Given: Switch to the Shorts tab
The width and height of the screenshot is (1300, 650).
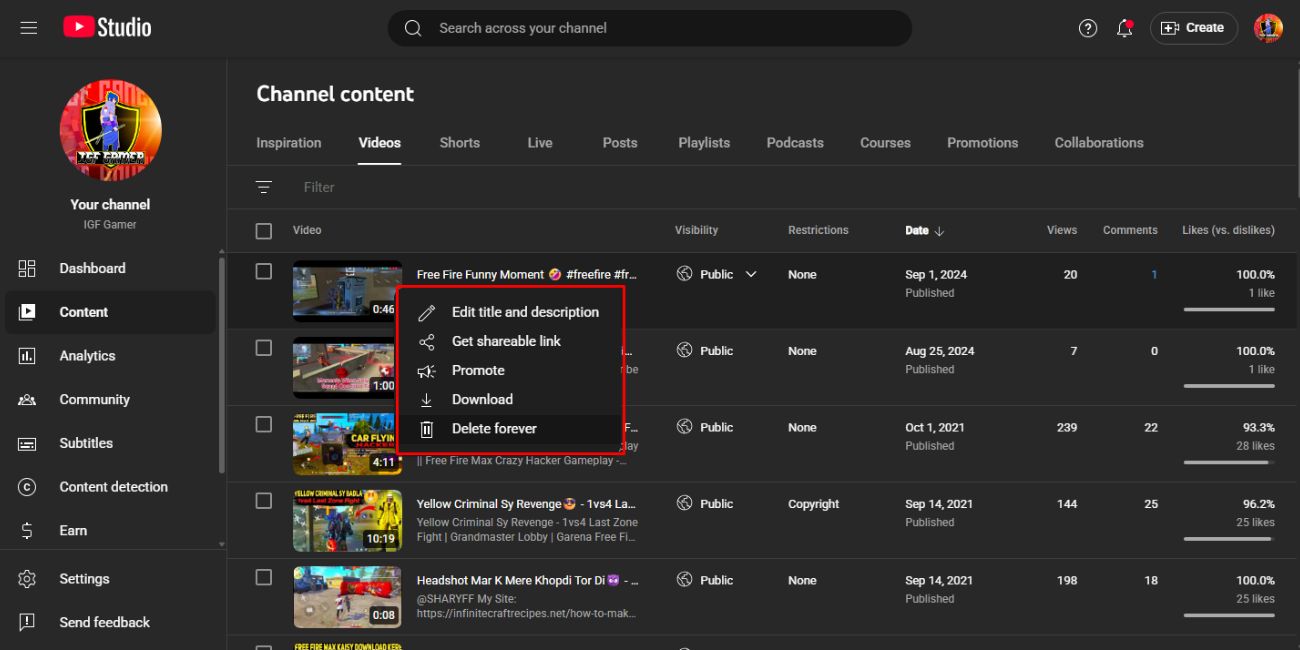Looking at the screenshot, I should pyautogui.click(x=459, y=142).
